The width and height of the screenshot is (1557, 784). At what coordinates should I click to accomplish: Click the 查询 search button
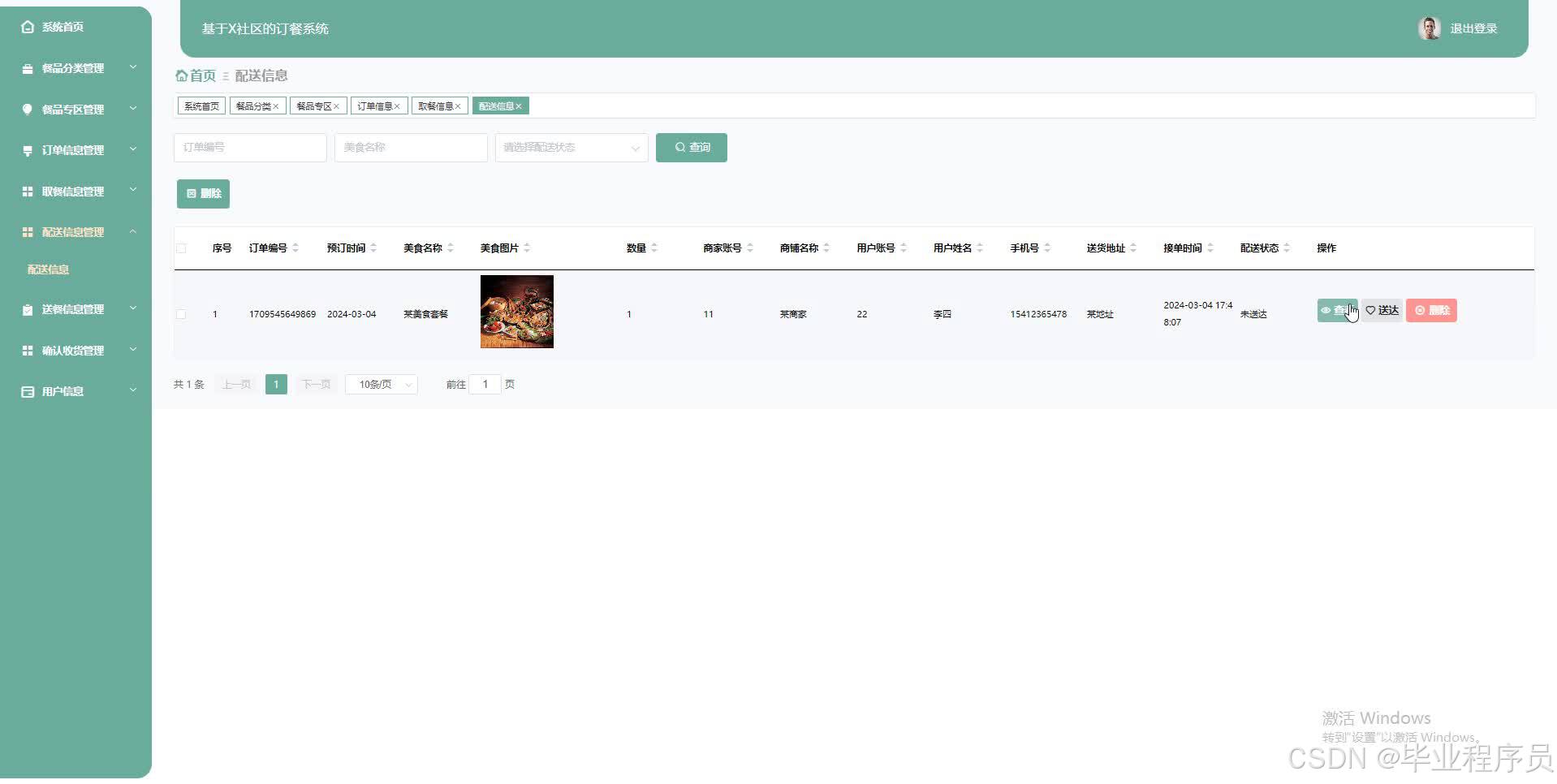point(692,148)
